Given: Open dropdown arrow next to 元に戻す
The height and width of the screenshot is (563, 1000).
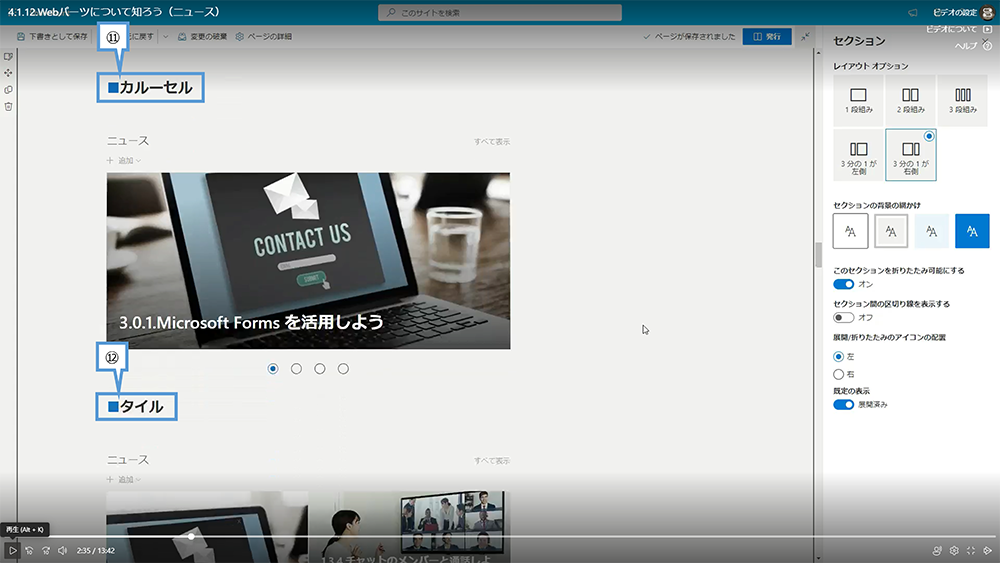Looking at the screenshot, I should 165,37.
